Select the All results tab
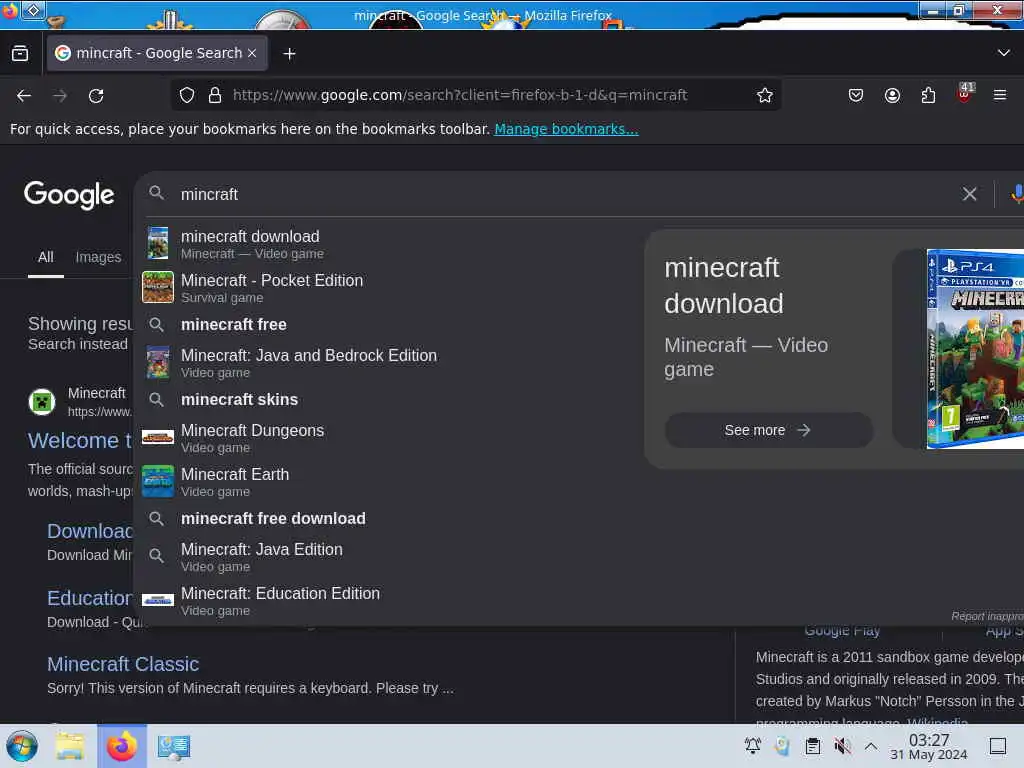 point(46,257)
